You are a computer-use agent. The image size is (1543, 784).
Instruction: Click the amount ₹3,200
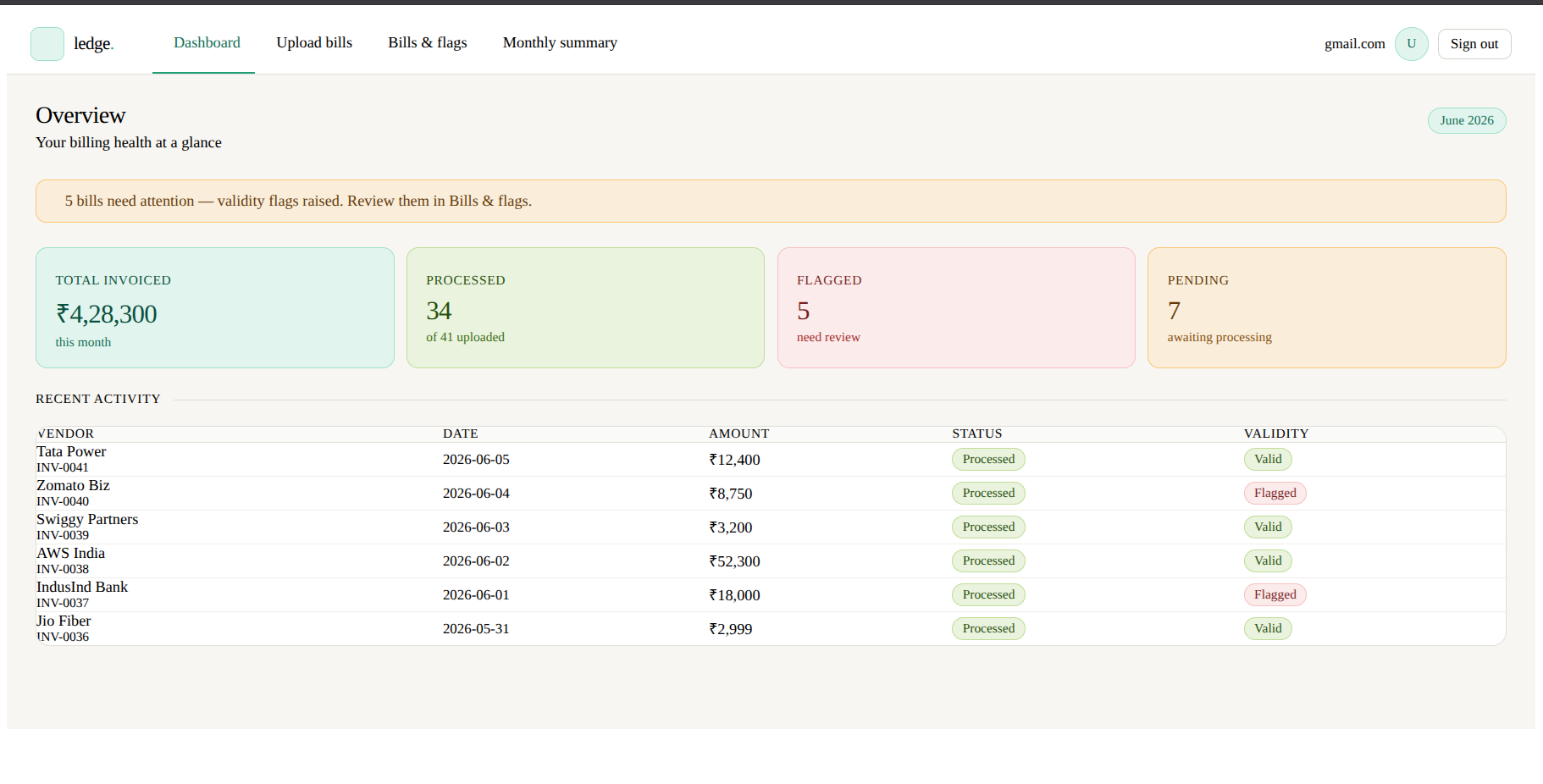tap(730, 527)
